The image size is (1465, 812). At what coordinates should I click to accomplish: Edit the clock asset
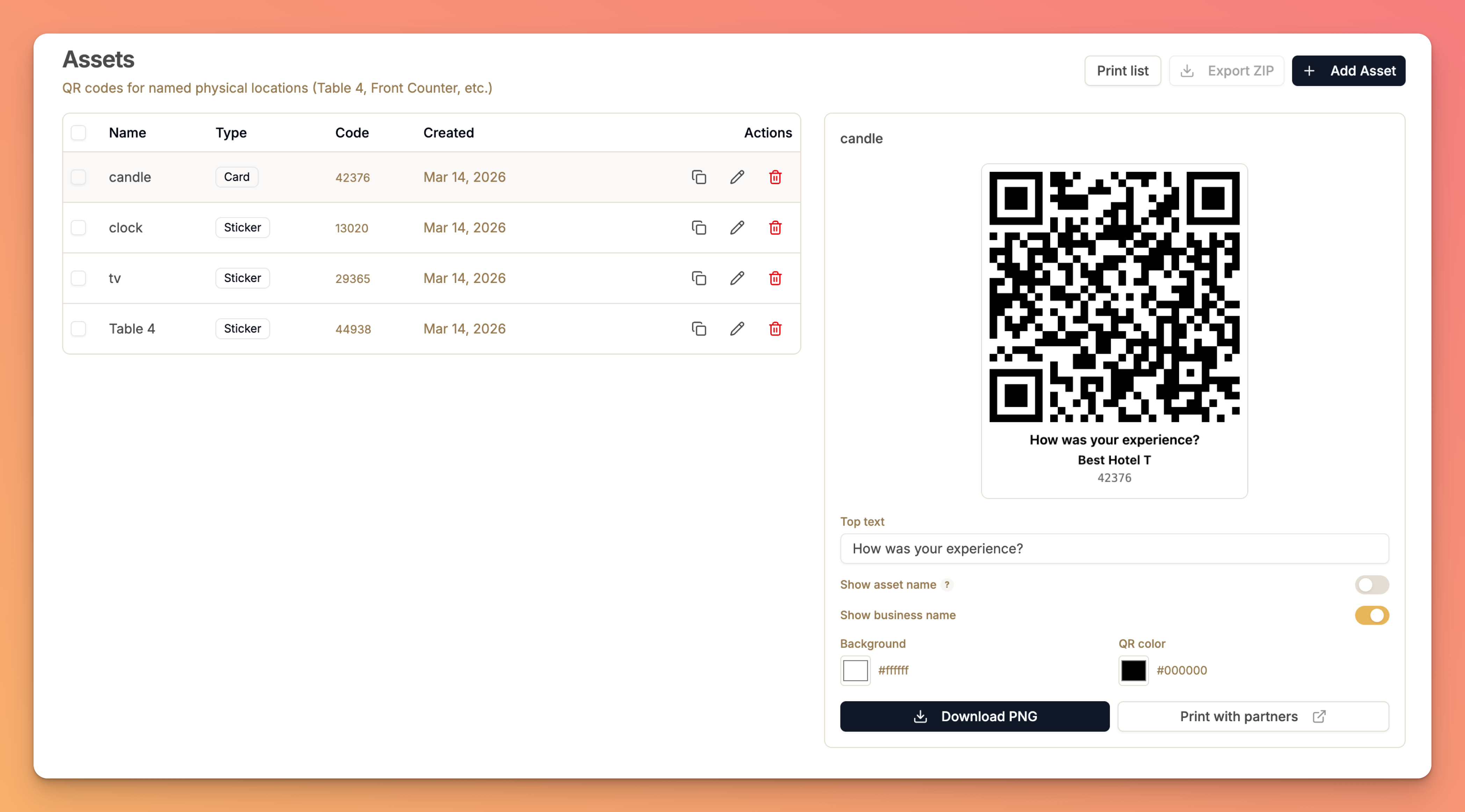click(x=736, y=227)
